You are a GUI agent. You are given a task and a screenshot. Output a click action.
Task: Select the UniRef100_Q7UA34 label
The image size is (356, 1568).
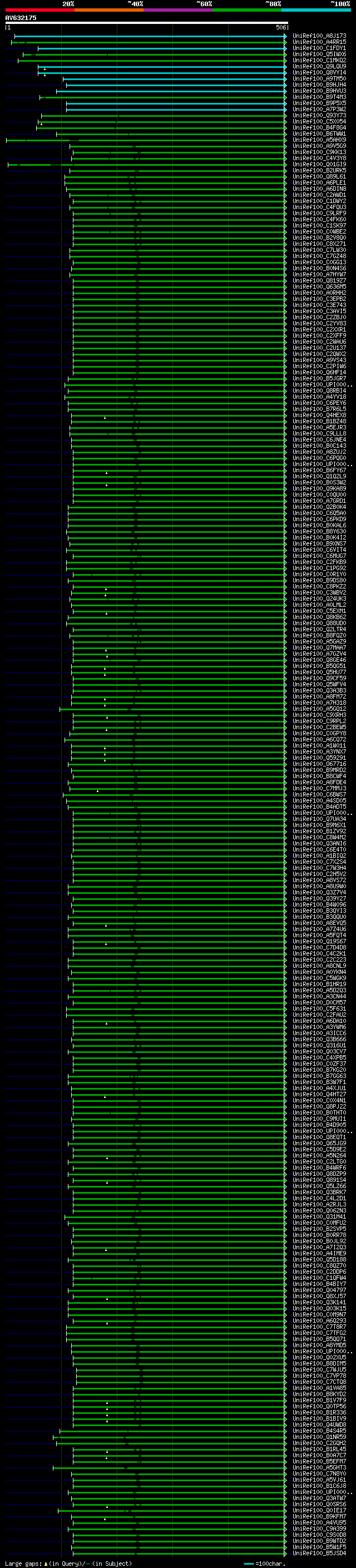(319, 819)
